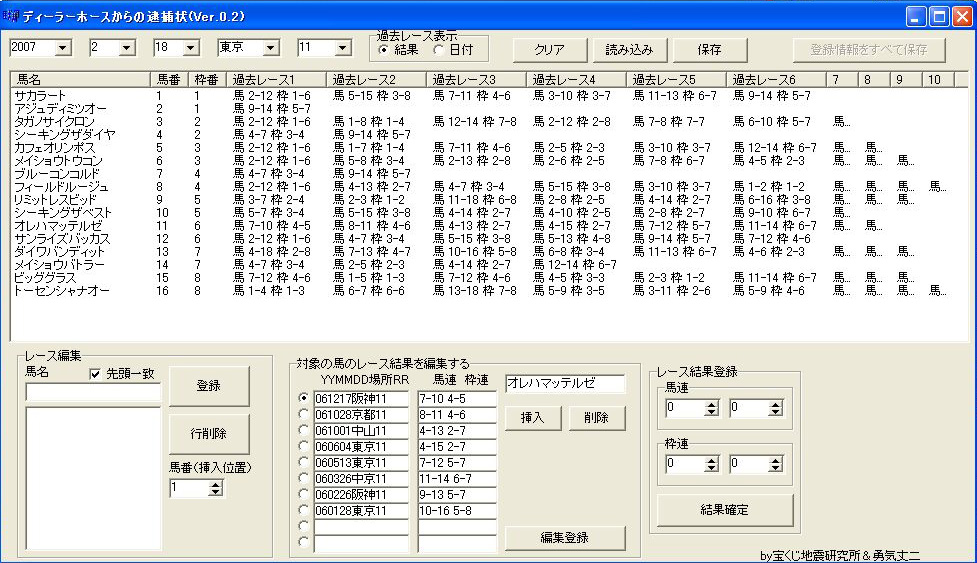Click the app icon in title bar
This screenshot has height=563, width=977.
(11, 17)
